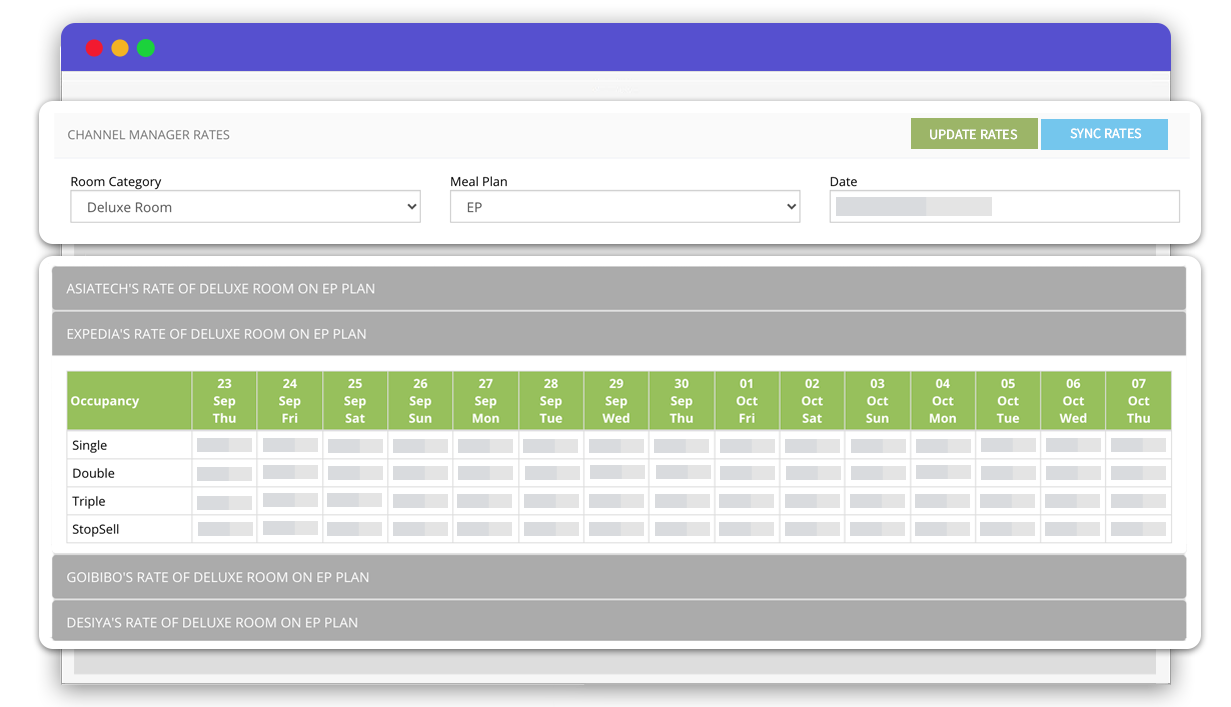Click the UPDATE RATES button
This screenshot has height=707, width=1231.
coord(973,134)
